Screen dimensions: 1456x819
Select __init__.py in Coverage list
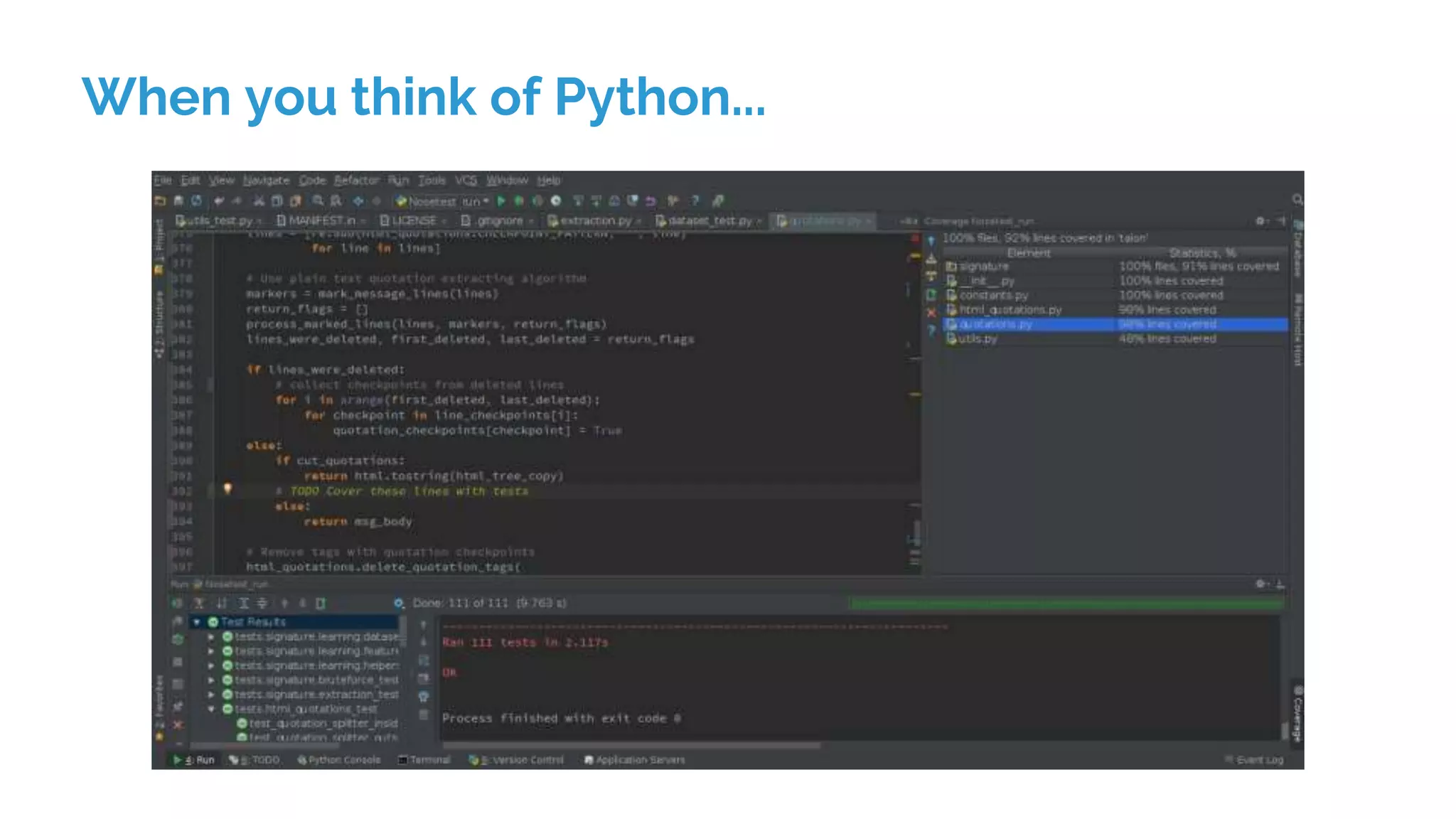coord(1115,281)
